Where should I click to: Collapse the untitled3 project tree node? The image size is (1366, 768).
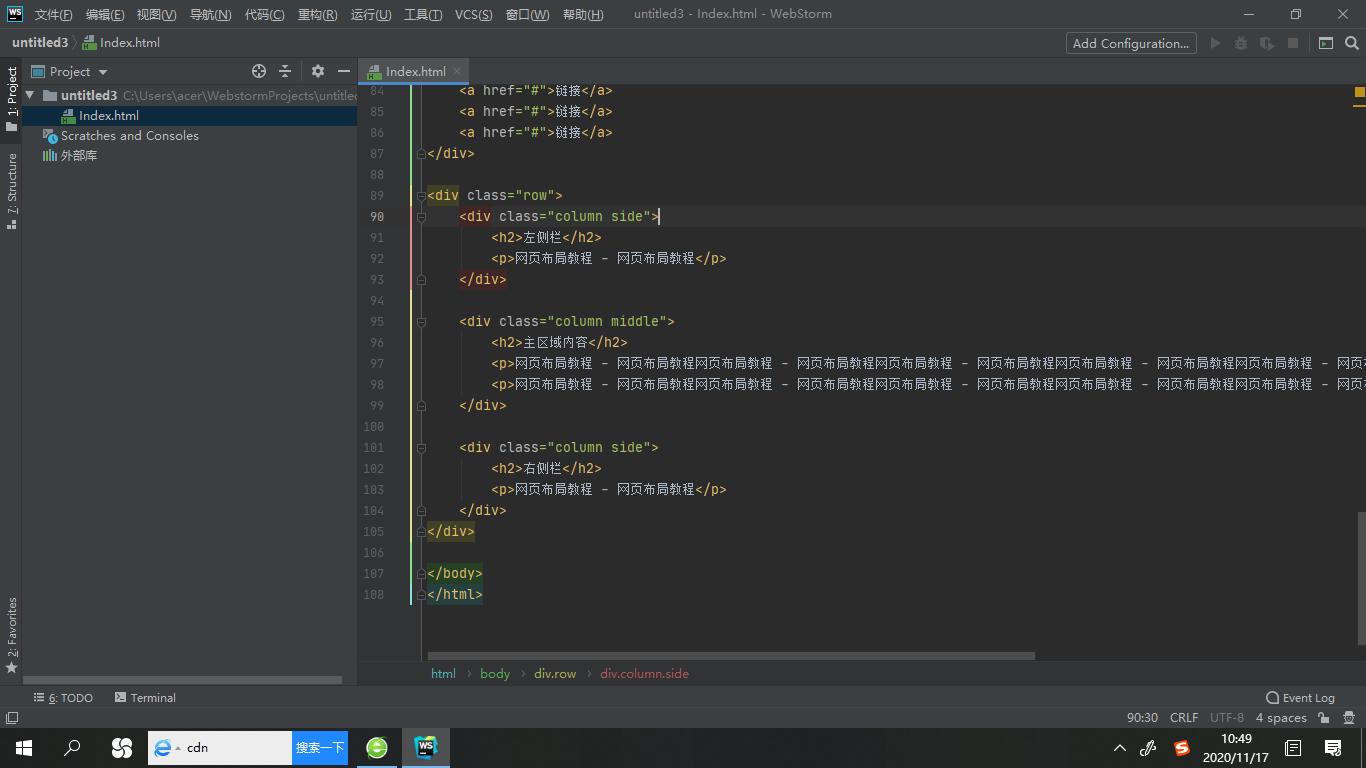pos(31,95)
